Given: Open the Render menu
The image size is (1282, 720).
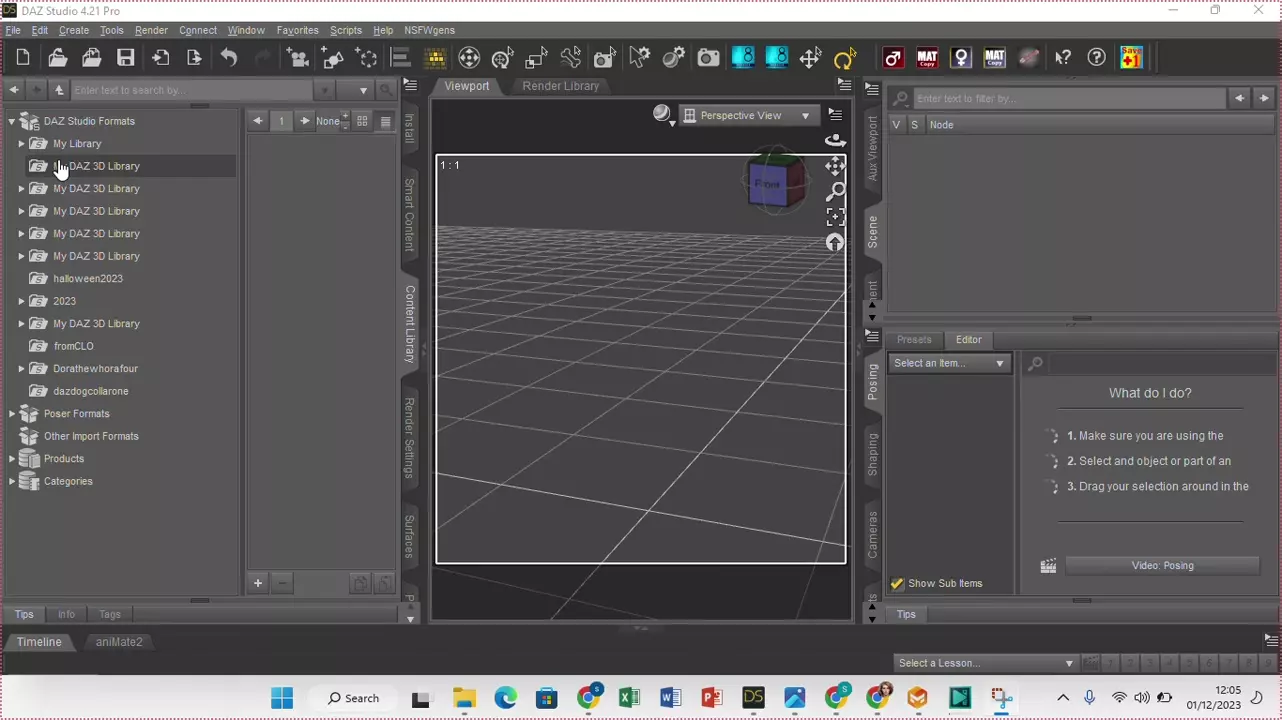Looking at the screenshot, I should pos(151,31).
